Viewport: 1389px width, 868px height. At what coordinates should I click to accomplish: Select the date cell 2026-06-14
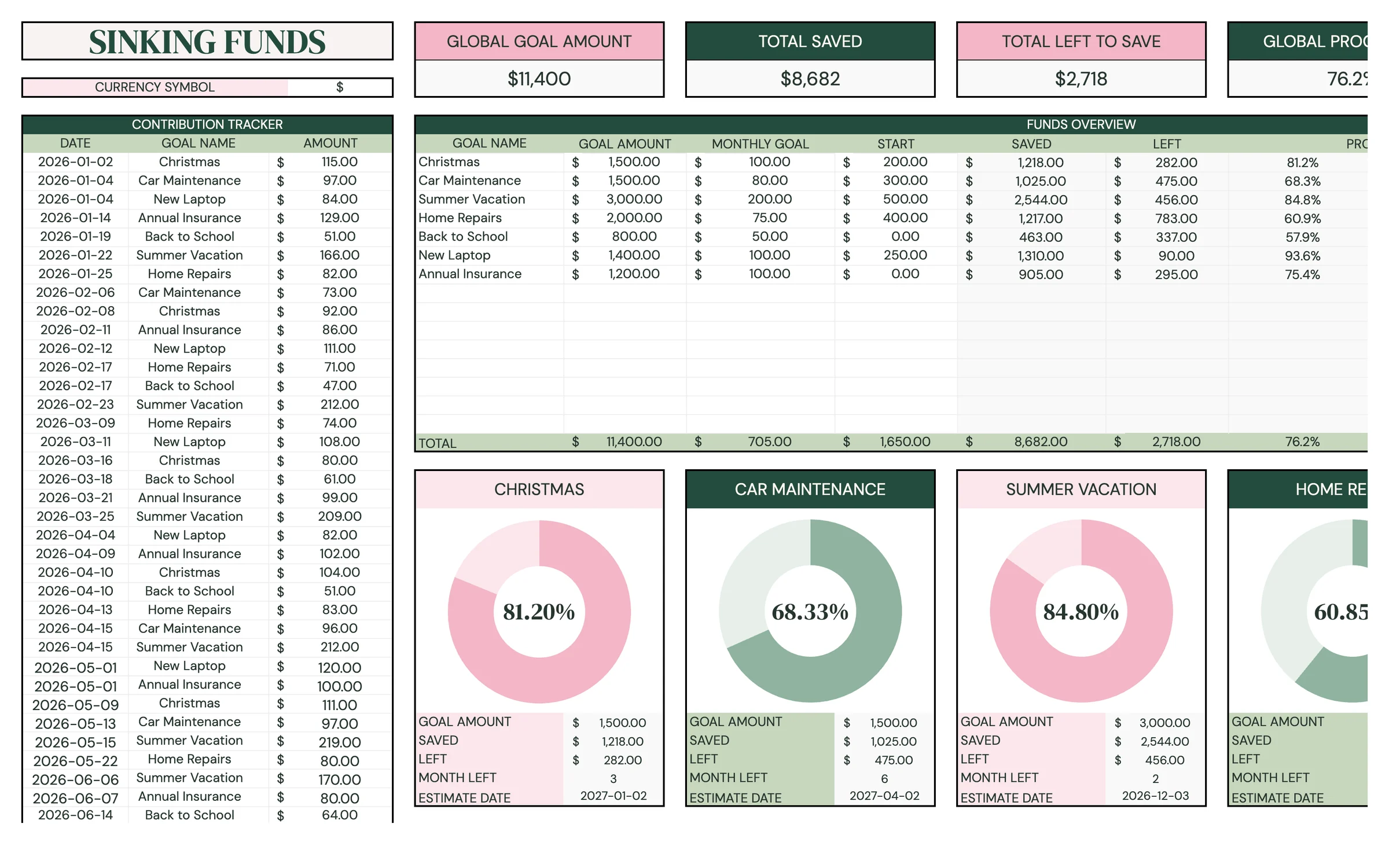click(75, 815)
